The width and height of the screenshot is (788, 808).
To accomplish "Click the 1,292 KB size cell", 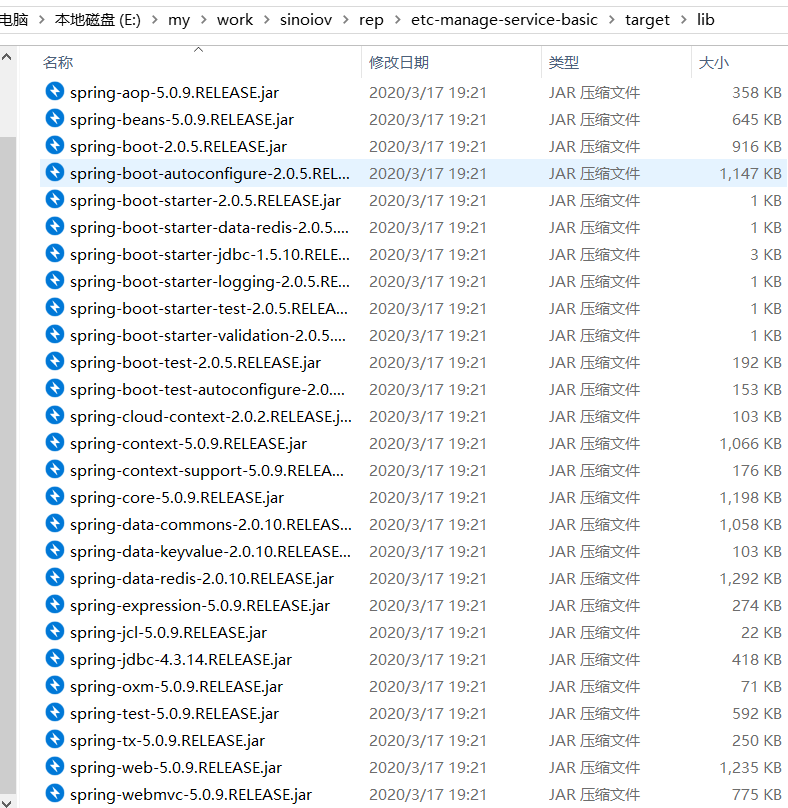I will [x=750, y=579].
